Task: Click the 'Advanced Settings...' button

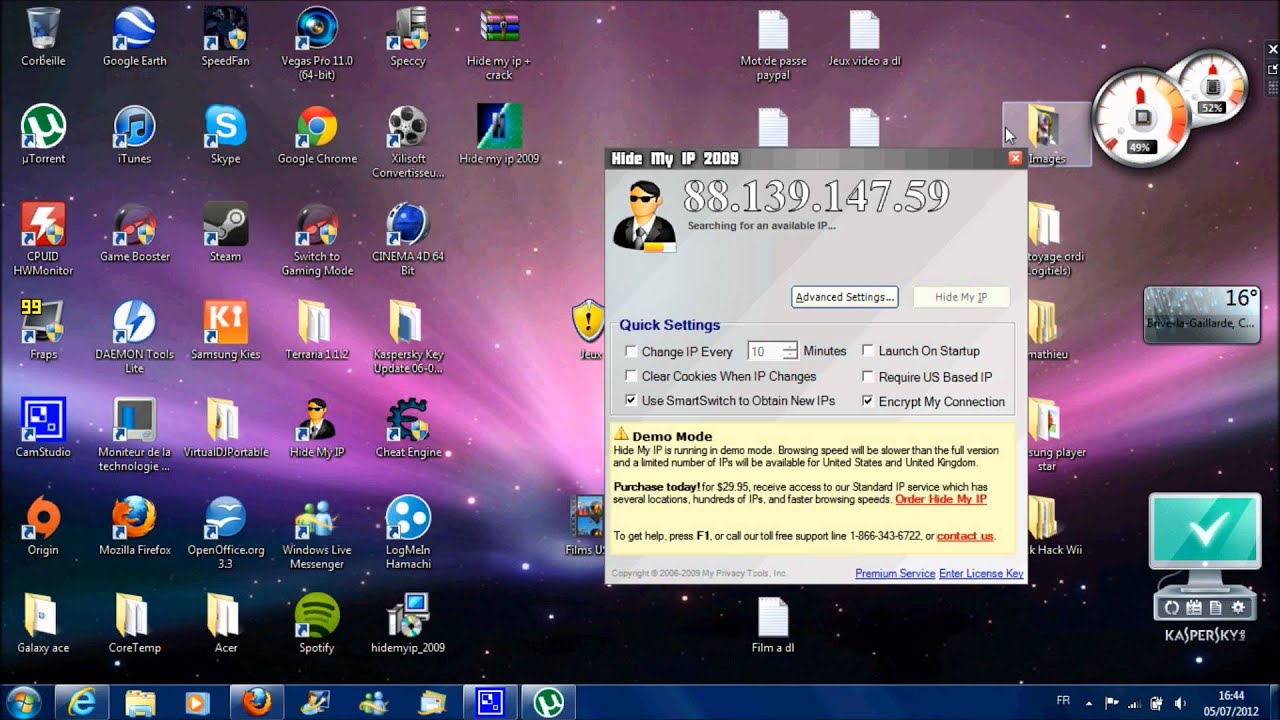Action: [845, 297]
